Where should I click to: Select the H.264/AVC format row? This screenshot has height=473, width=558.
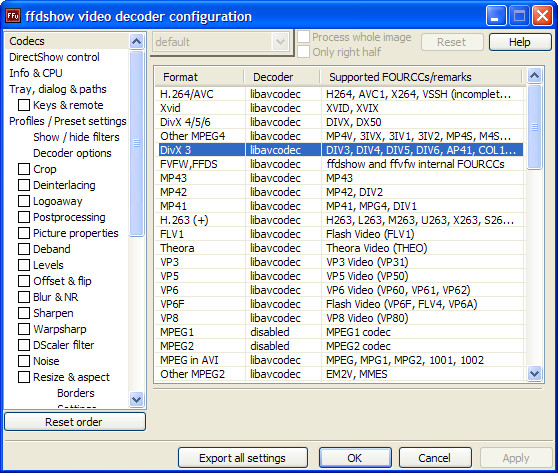point(341,94)
